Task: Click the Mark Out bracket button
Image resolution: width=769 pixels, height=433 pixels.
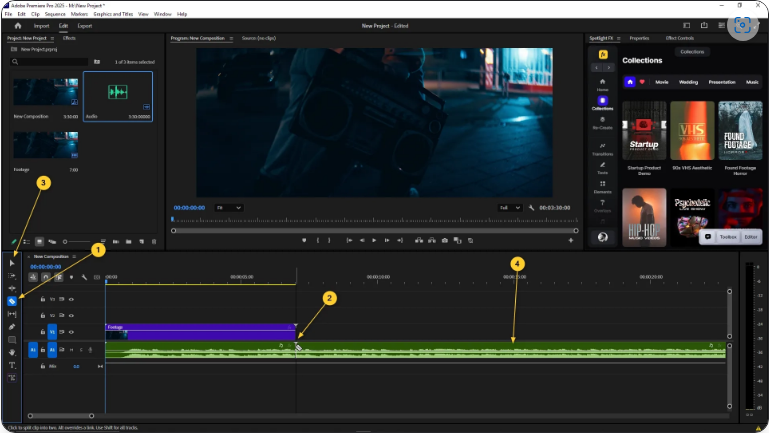Action: [x=329, y=240]
